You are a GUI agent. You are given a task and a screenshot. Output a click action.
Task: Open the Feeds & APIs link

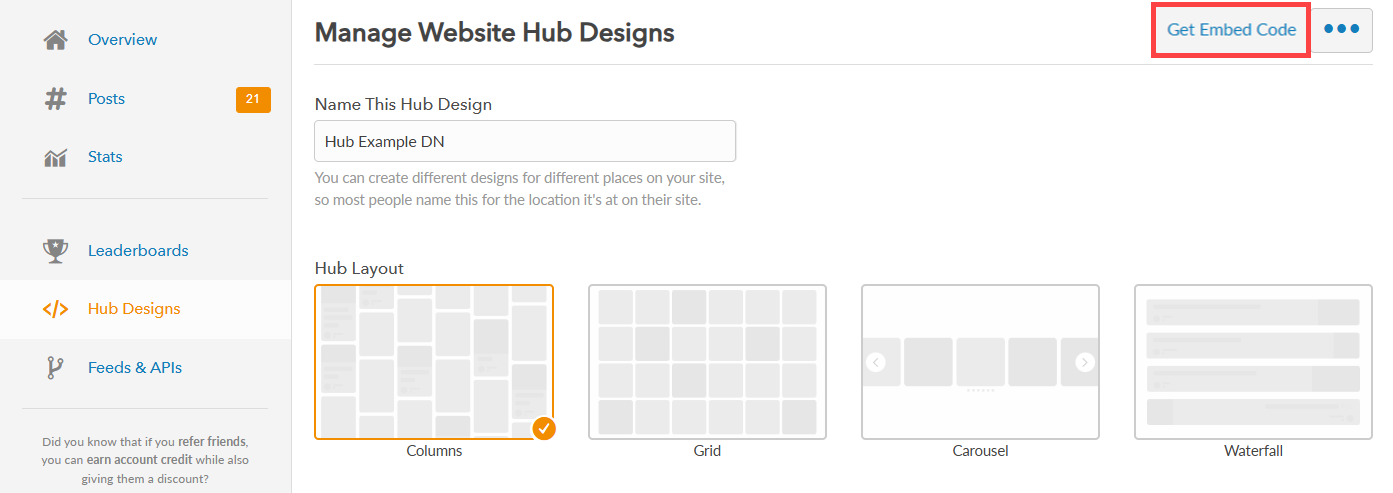135,368
